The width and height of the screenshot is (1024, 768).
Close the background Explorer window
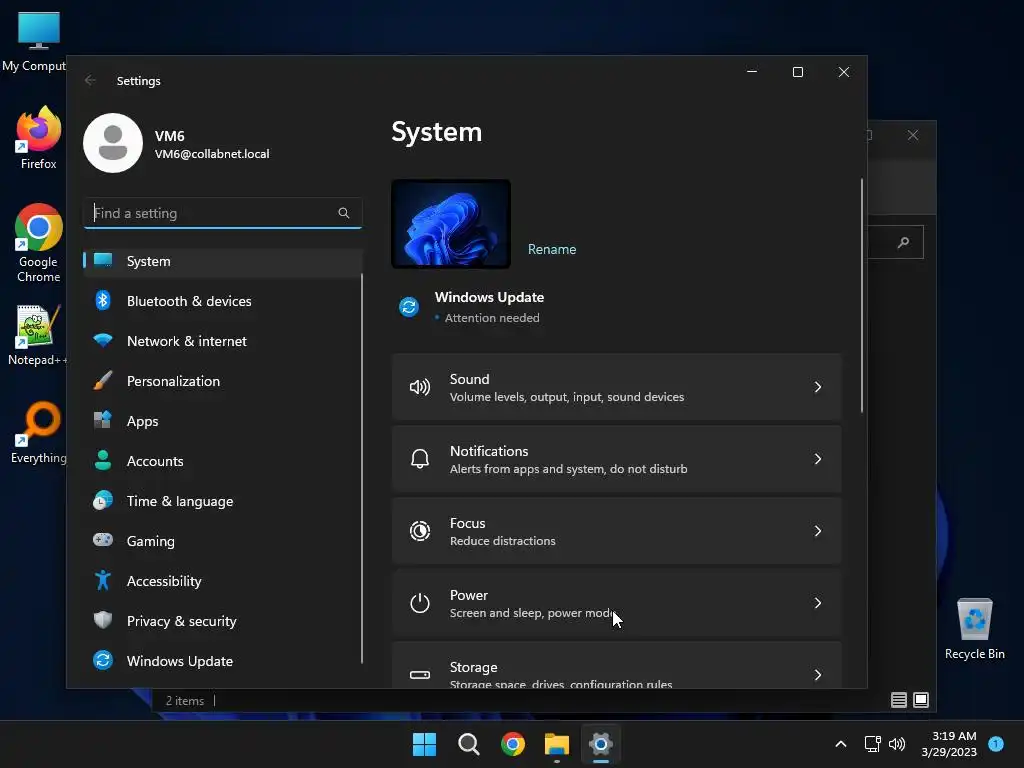[913, 135]
